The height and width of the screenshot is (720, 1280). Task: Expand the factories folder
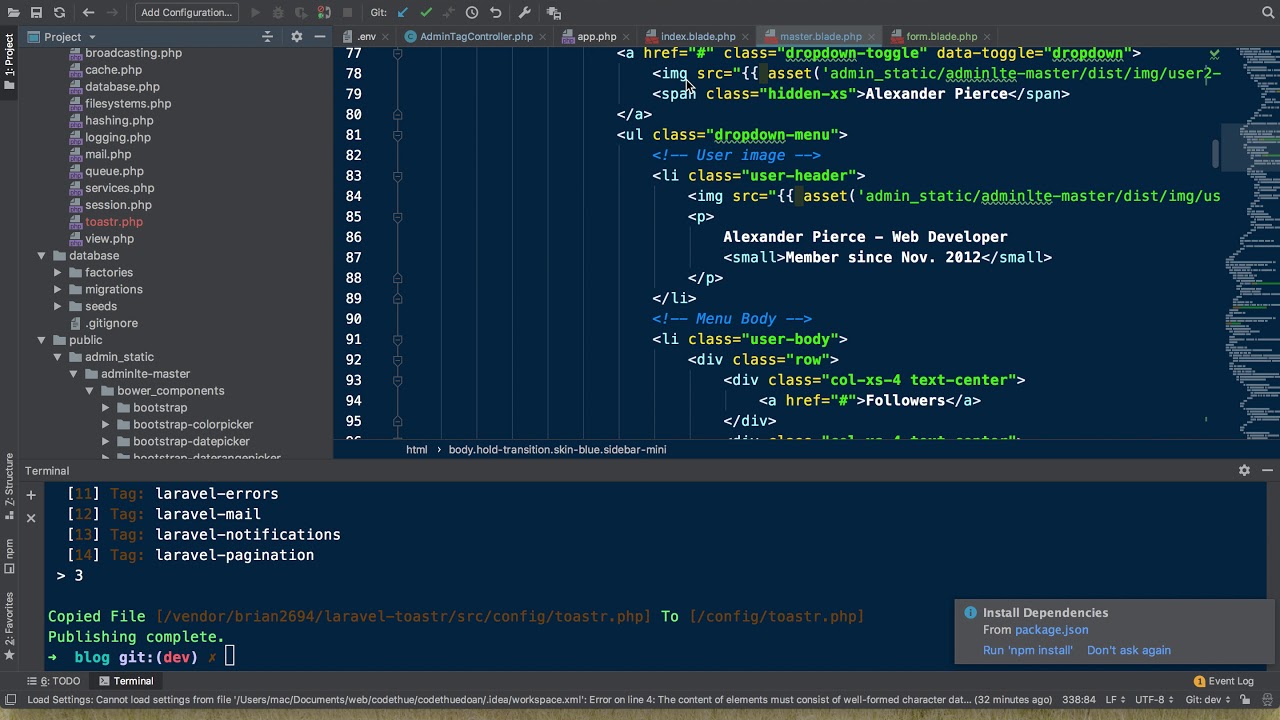[x=58, y=273]
